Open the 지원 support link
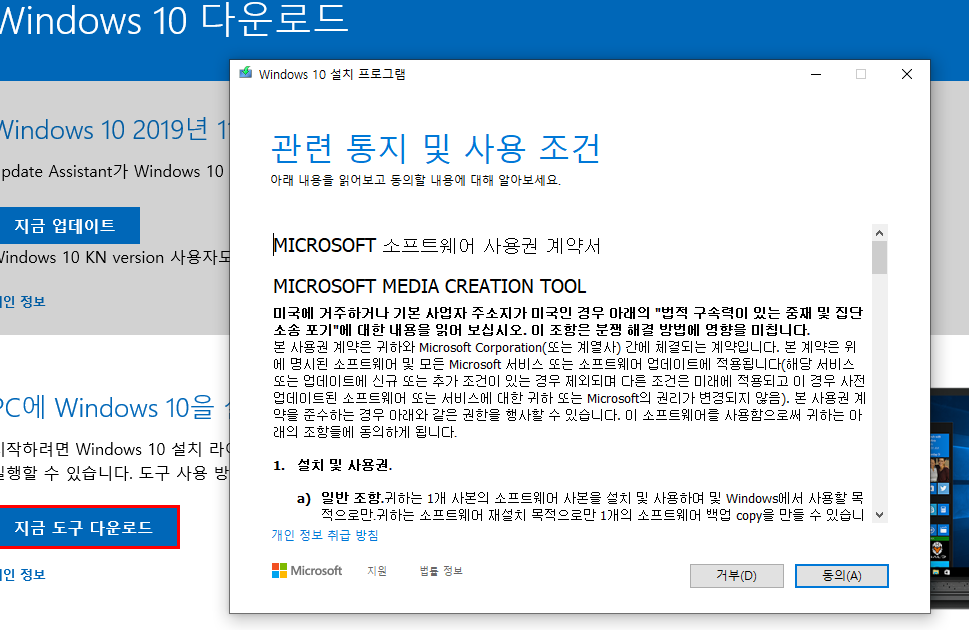 377,571
